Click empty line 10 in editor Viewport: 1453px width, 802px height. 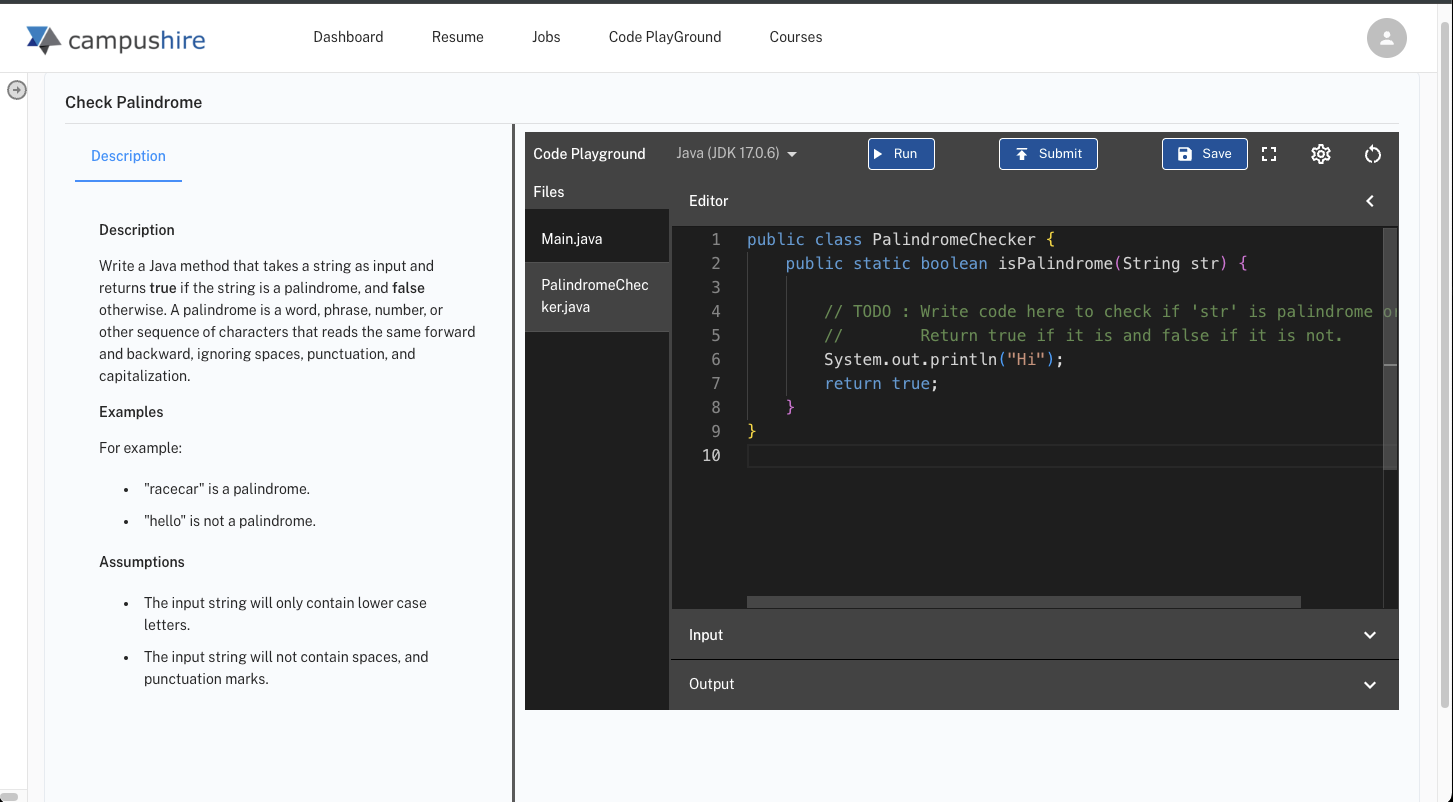(x=1000, y=456)
